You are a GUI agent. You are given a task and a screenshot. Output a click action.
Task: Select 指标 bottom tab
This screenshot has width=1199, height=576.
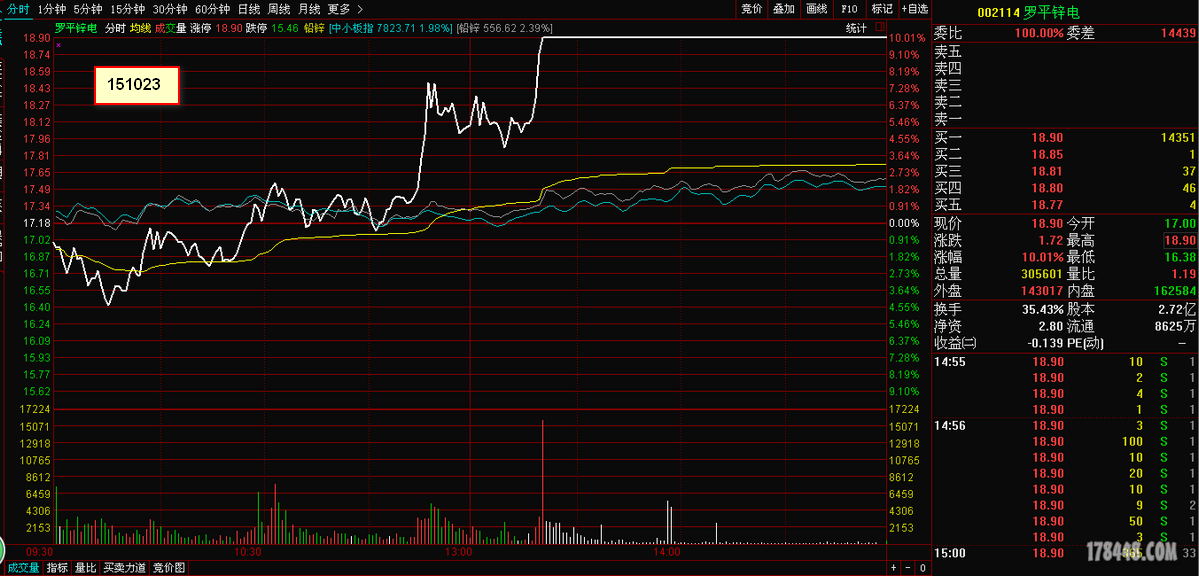tap(57, 568)
